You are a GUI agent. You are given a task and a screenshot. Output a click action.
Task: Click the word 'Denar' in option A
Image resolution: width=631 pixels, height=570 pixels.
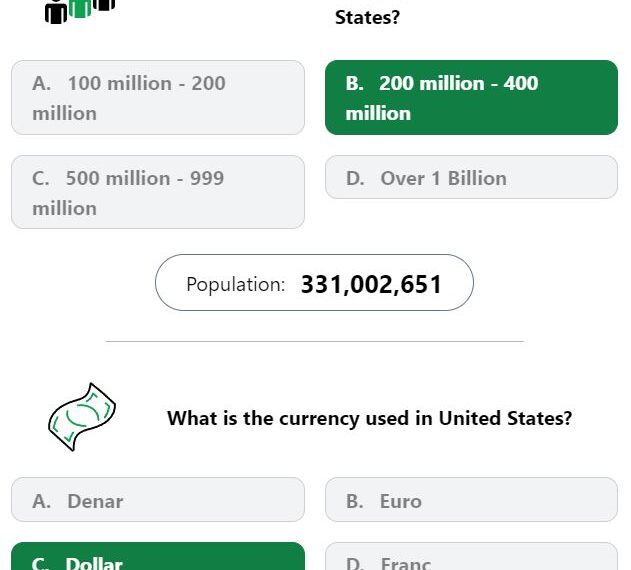pyautogui.click(x=95, y=502)
